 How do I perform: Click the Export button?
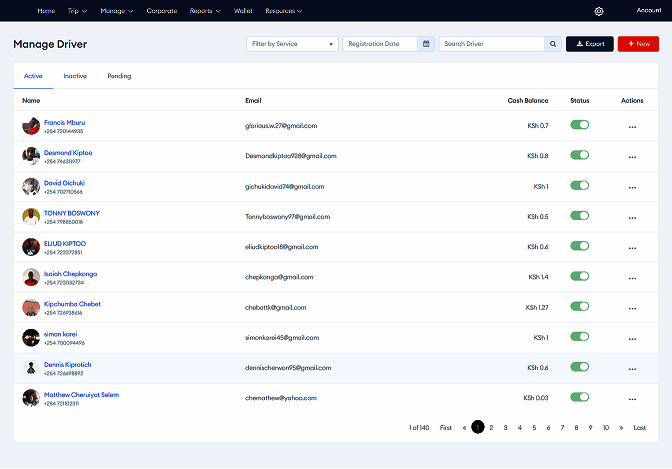point(590,44)
